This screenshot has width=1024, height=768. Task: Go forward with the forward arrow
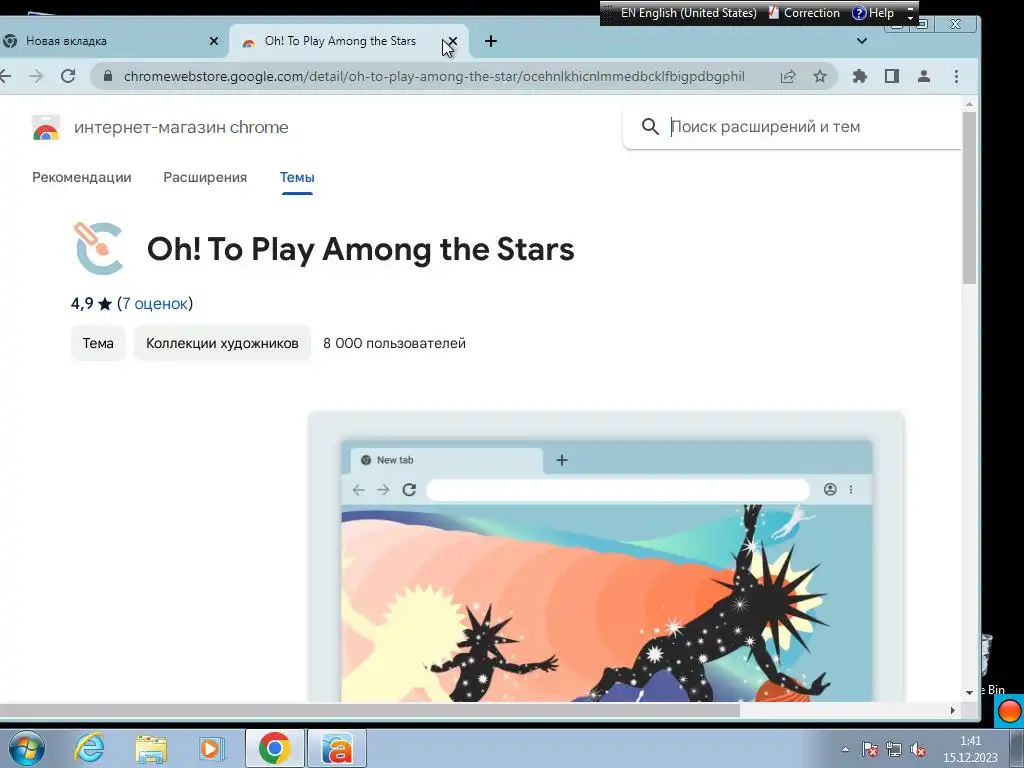pyautogui.click(x=36, y=76)
